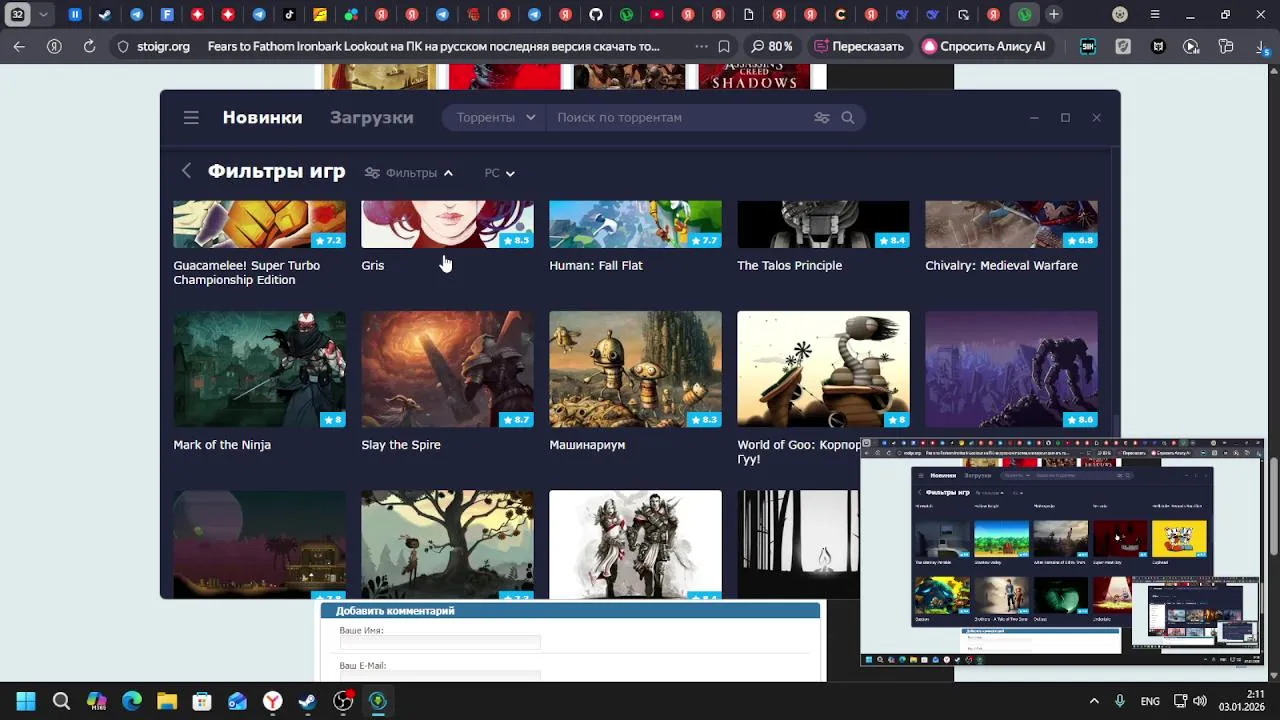Open the Mark of the Ninja thumbnail
This screenshot has width=1280, height=720.
[259, 369]
